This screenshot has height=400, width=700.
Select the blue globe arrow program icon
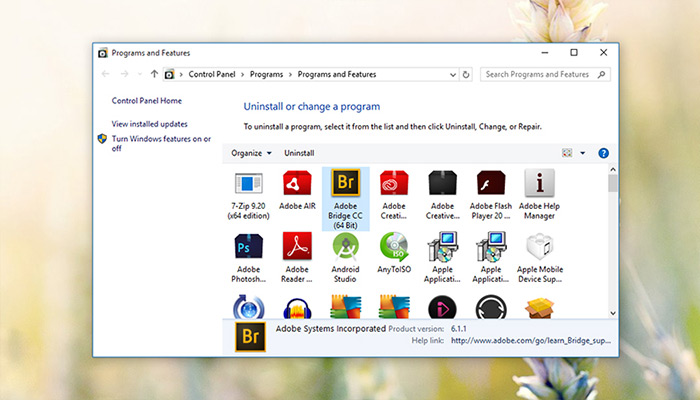(x=249, y=307)
